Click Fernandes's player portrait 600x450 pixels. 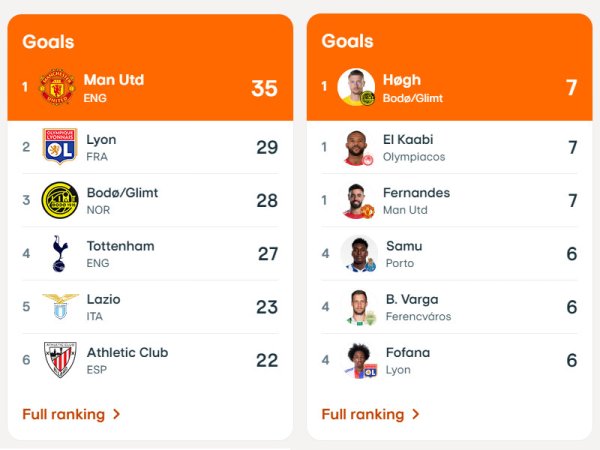coord(359,201)
